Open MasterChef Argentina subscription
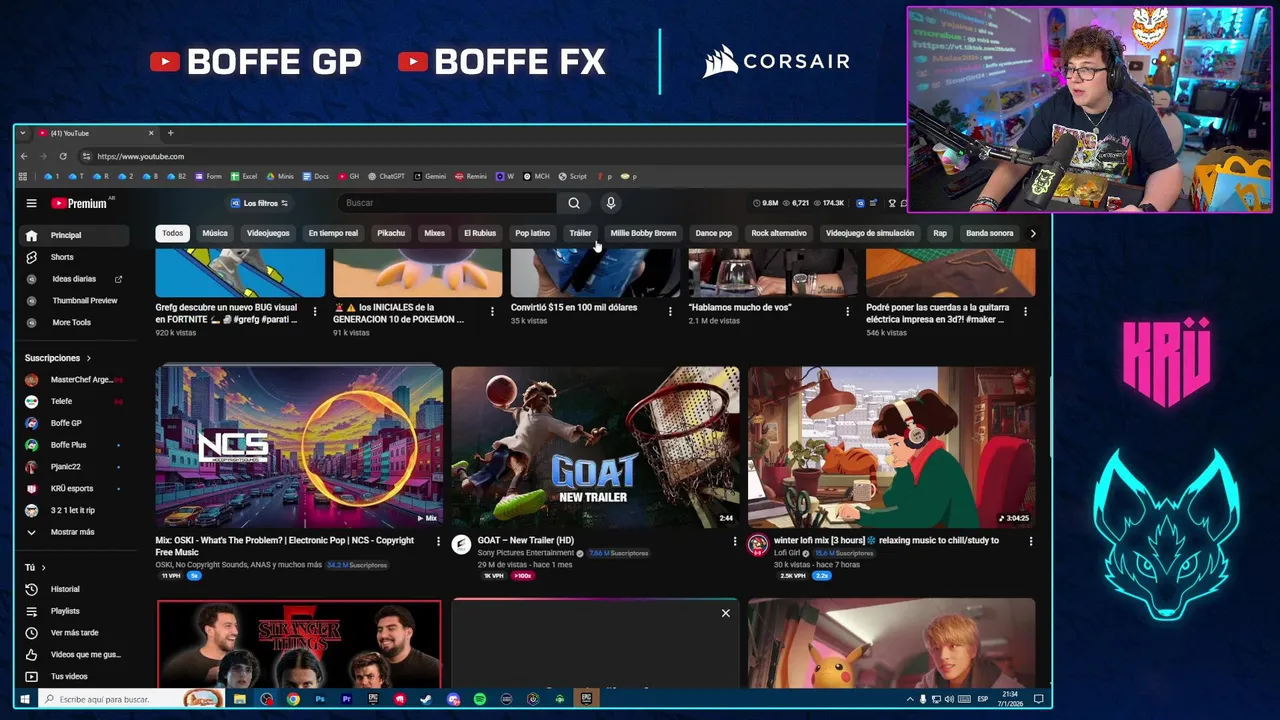 coord(75,380)
